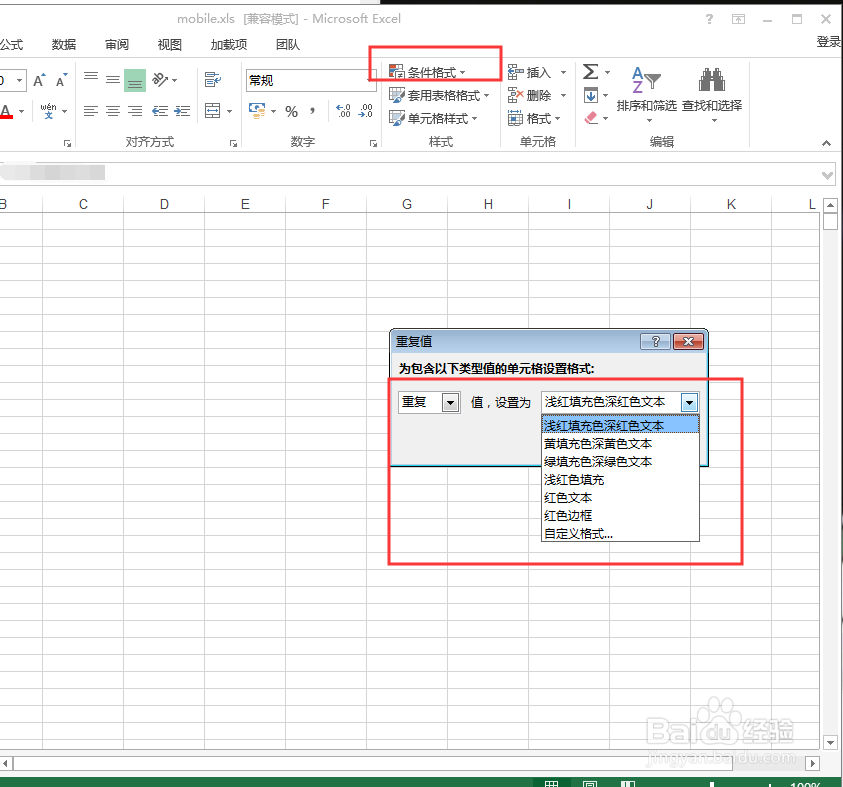
Task: Open 排序和筛选 sort and filter
Action: pyautogui.click(x=646, y=93)
